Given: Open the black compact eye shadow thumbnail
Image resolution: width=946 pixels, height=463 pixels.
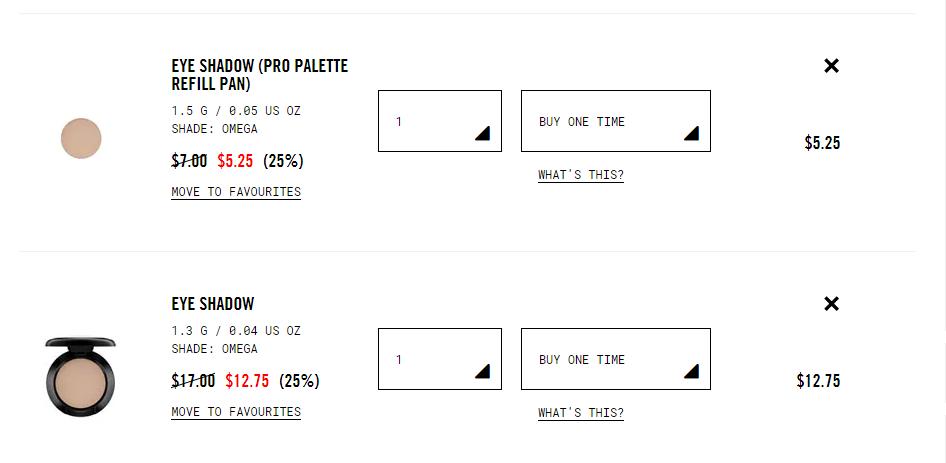Looking at the screenshot, I should pos(81,376).
